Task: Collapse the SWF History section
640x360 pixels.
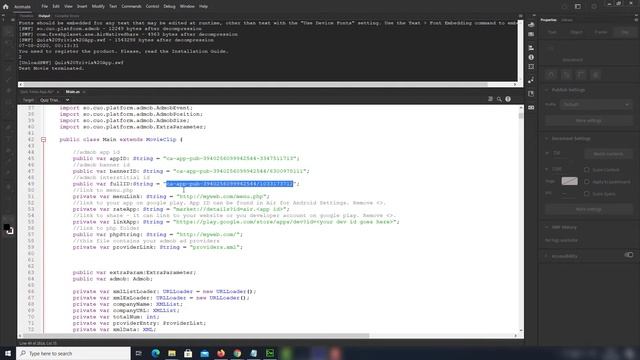Action: tap(547, 227)
